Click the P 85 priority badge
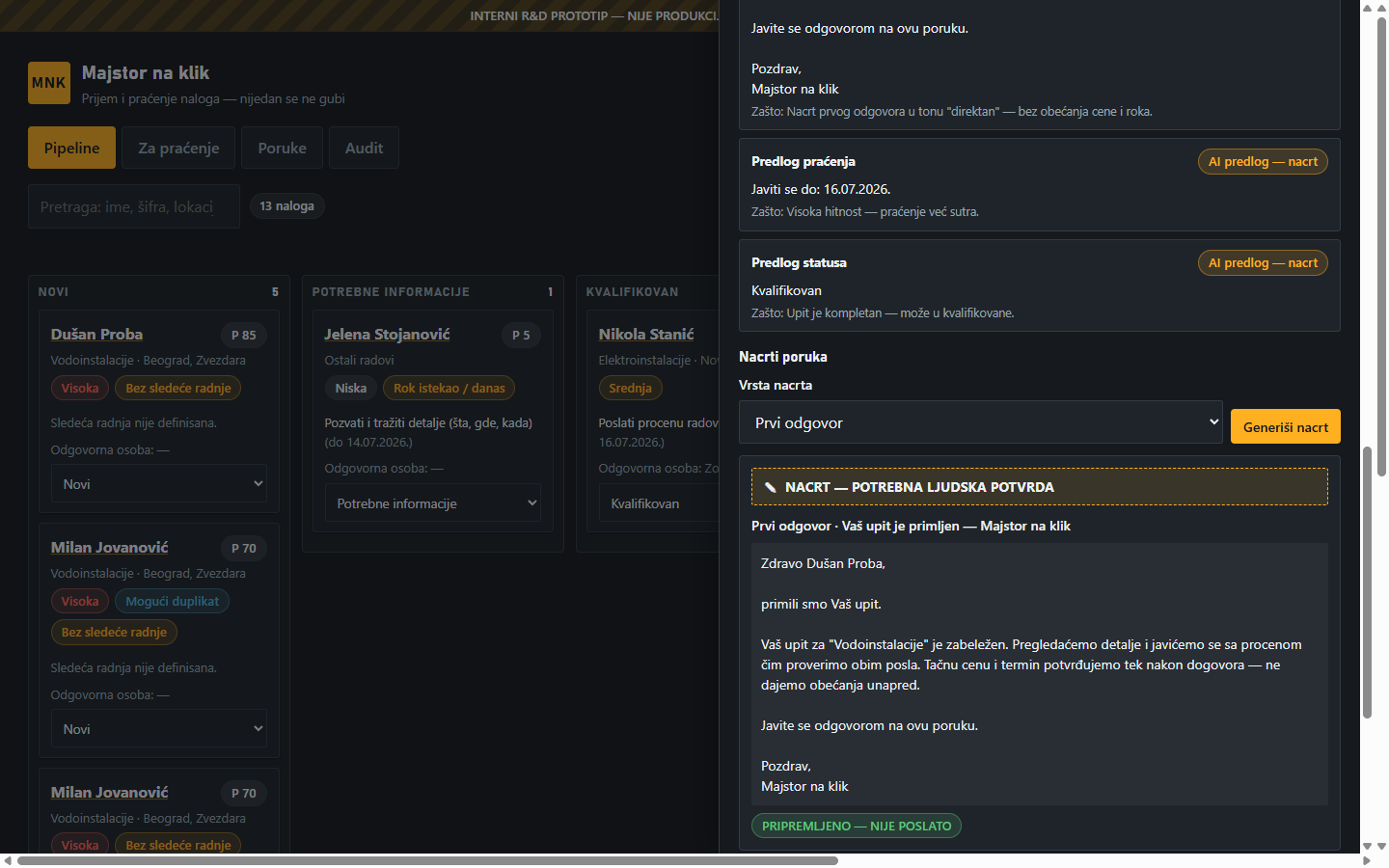Screen dimensions: 1389x868 [244, 335]
